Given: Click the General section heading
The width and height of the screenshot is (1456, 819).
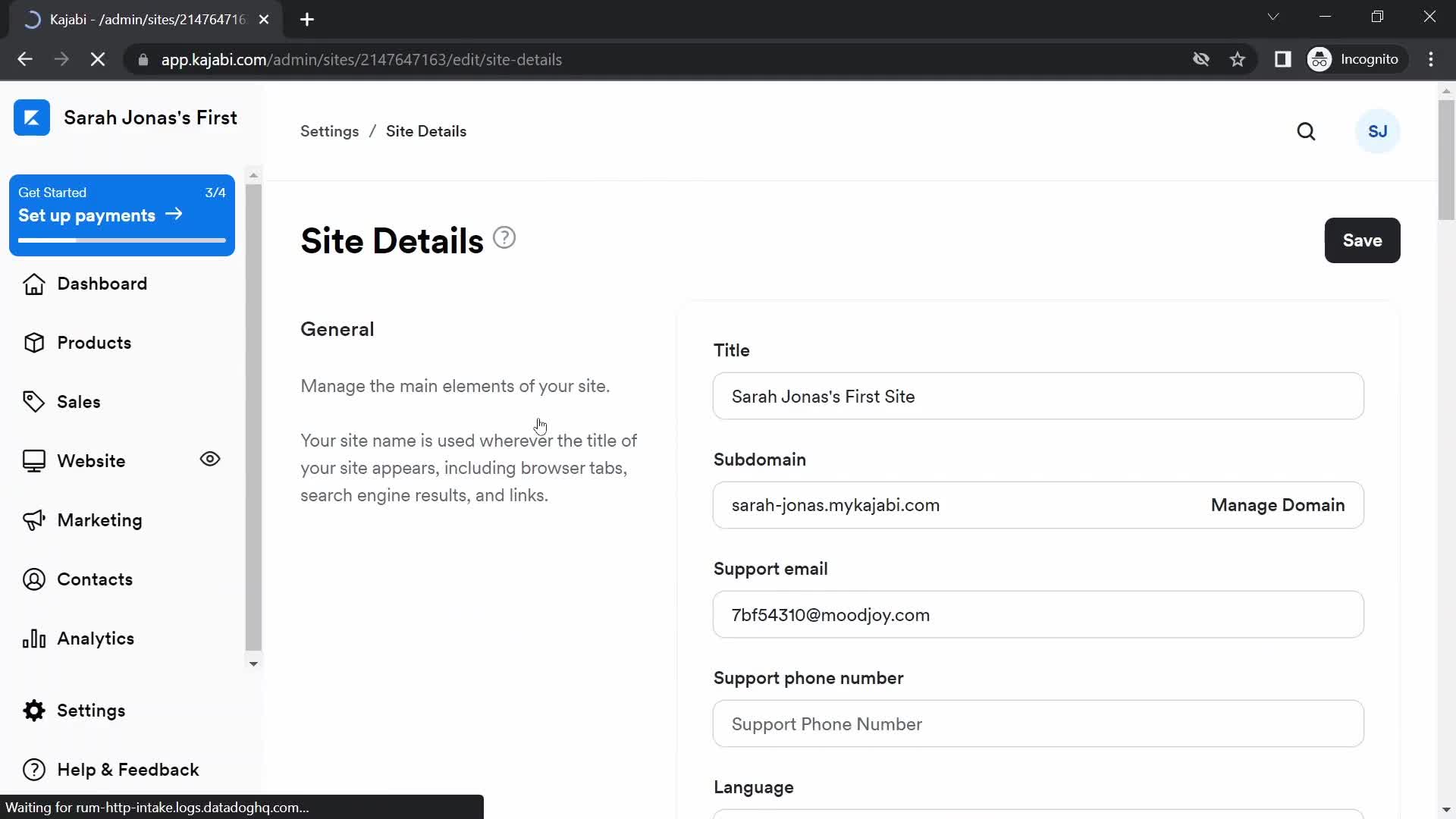Looking at the screenshot, I should 337,329.
